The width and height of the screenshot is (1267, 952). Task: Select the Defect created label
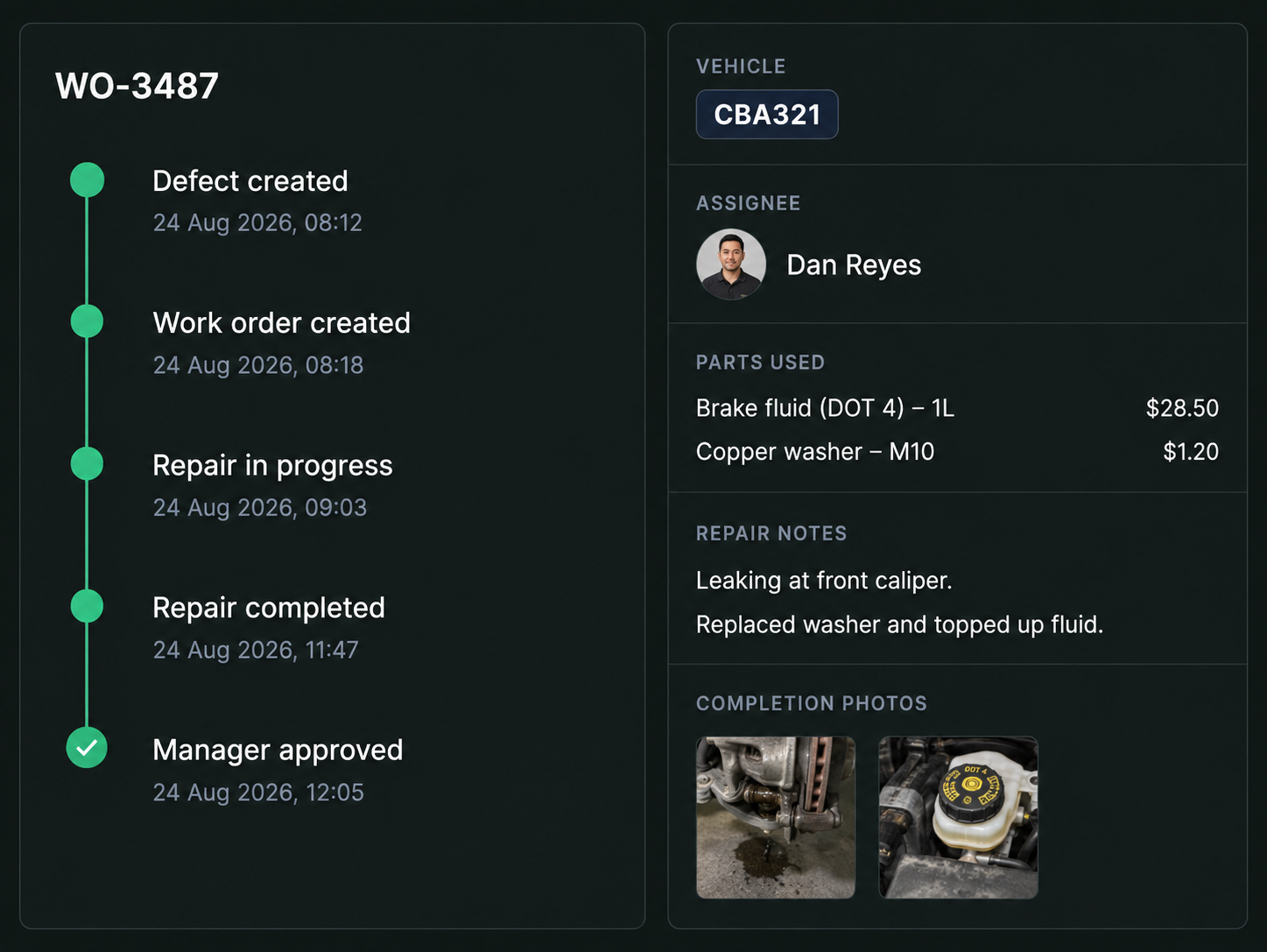tap(250, 180)
